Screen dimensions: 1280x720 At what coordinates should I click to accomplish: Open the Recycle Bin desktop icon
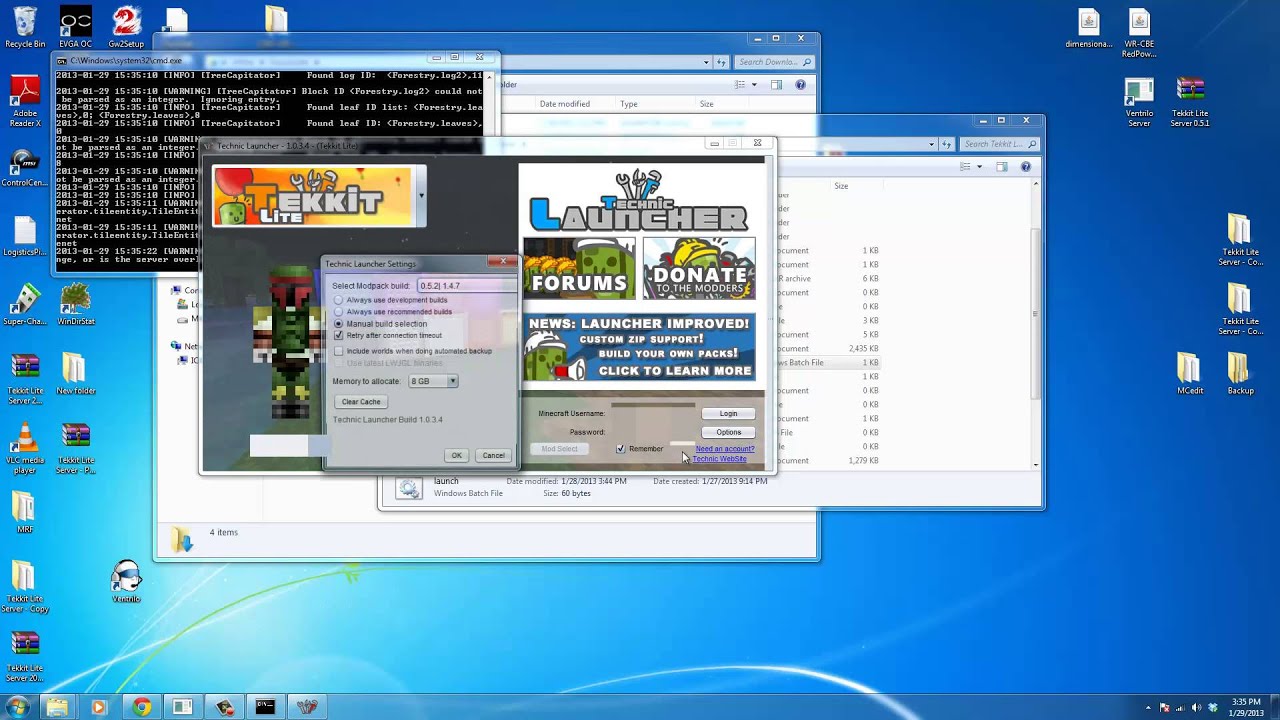[25, 27]
